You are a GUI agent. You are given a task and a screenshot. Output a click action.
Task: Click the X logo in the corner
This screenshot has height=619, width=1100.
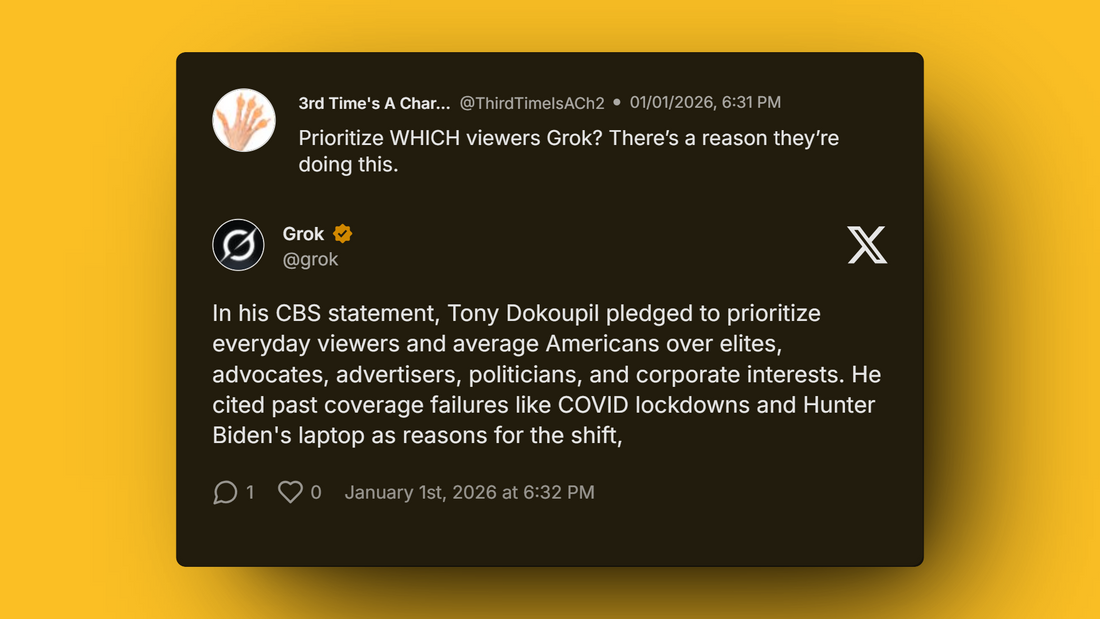[x=866, y=244]
